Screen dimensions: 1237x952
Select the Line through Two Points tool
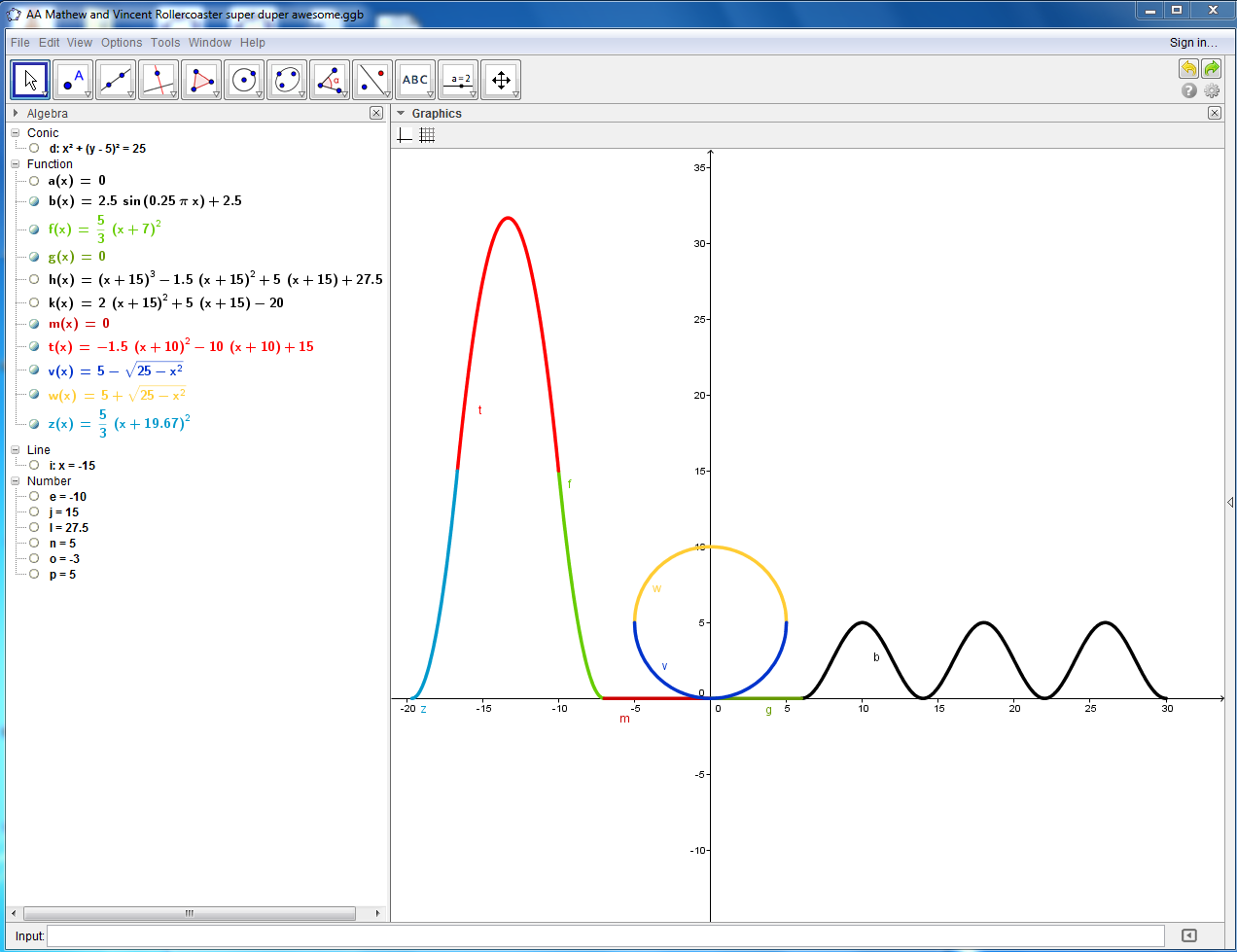point(116,80)
